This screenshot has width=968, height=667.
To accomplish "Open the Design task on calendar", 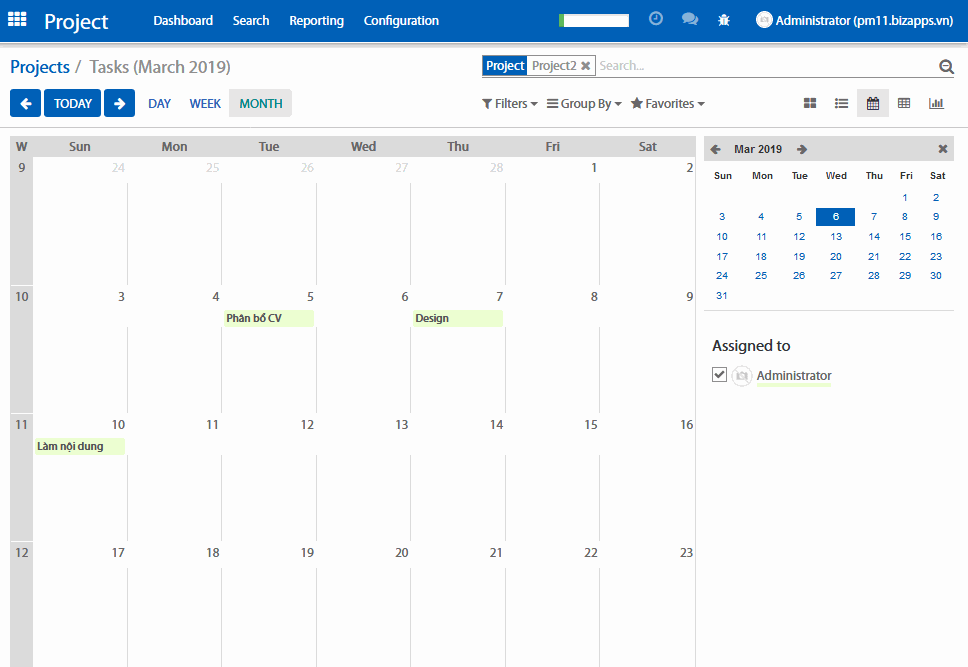I will pos(457,318).
